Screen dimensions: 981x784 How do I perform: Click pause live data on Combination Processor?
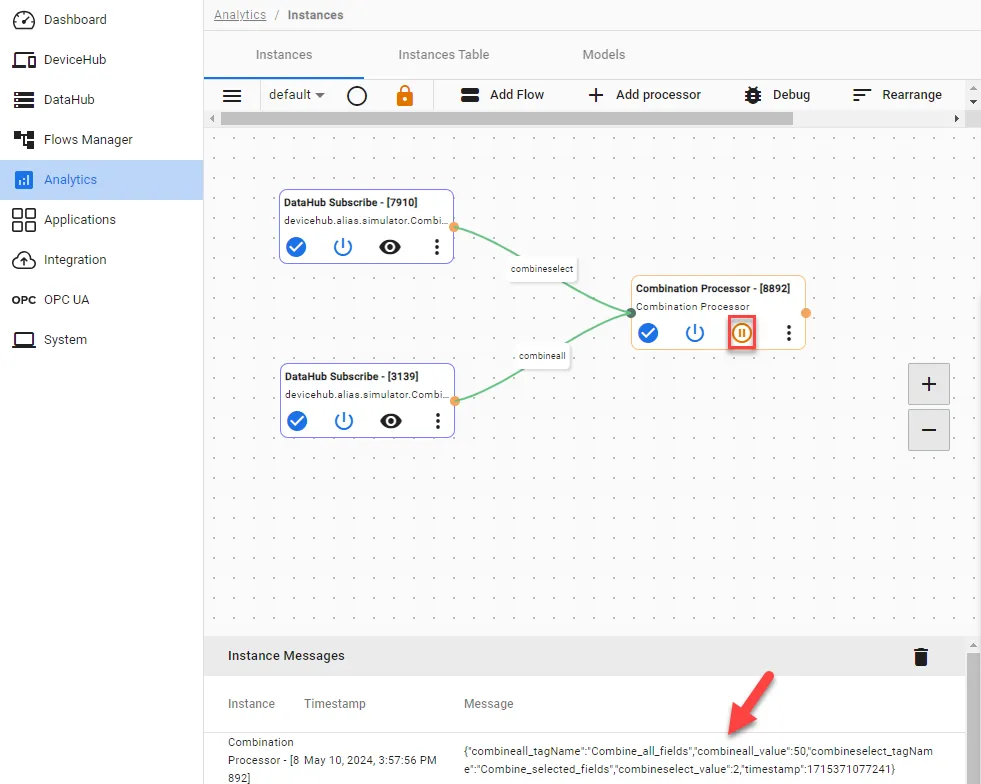[742, 333]
